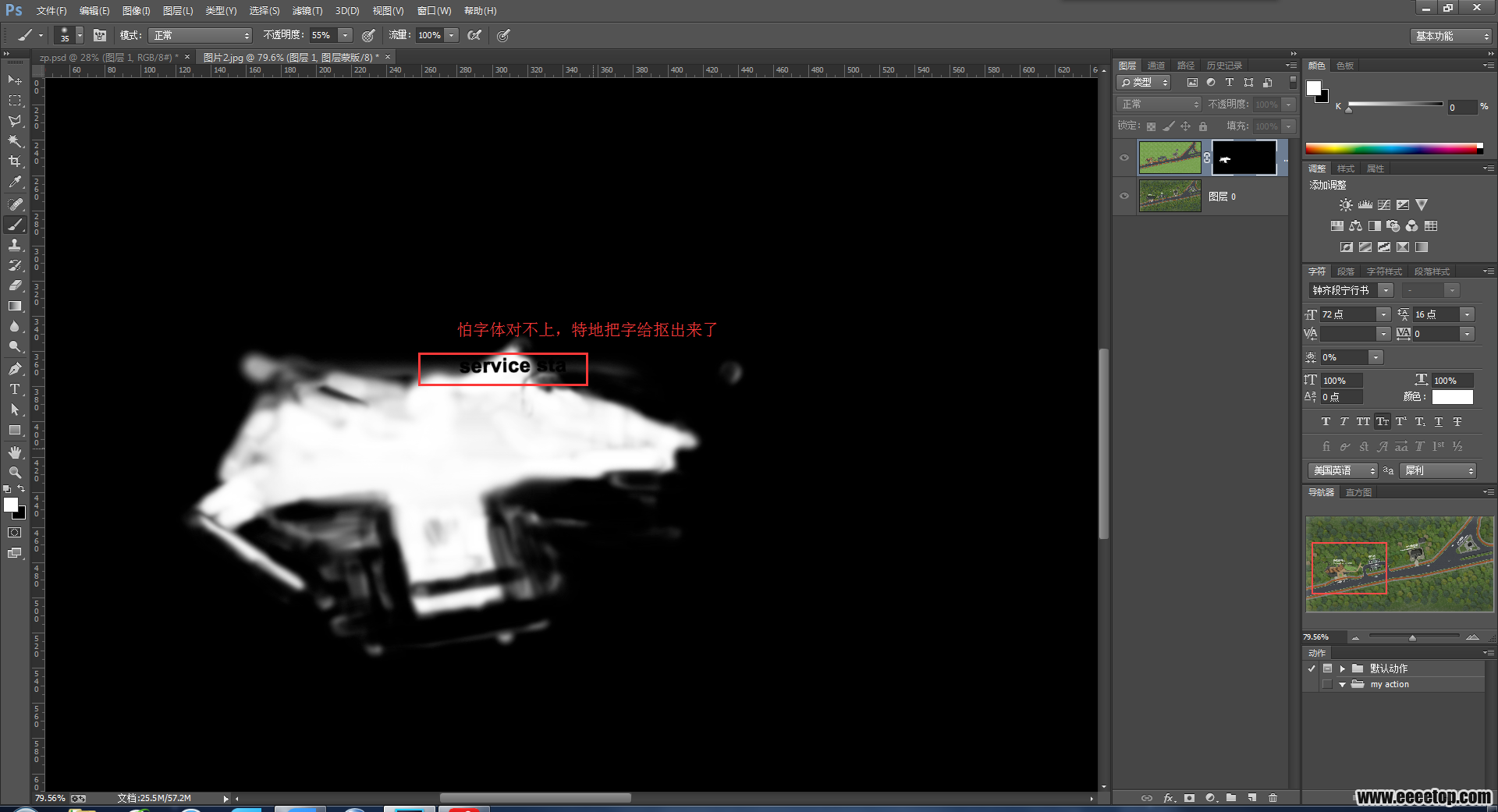Viewport: 1498px width, 812px height.
Task: Select the History Brush tool
Action: [15, 265]
